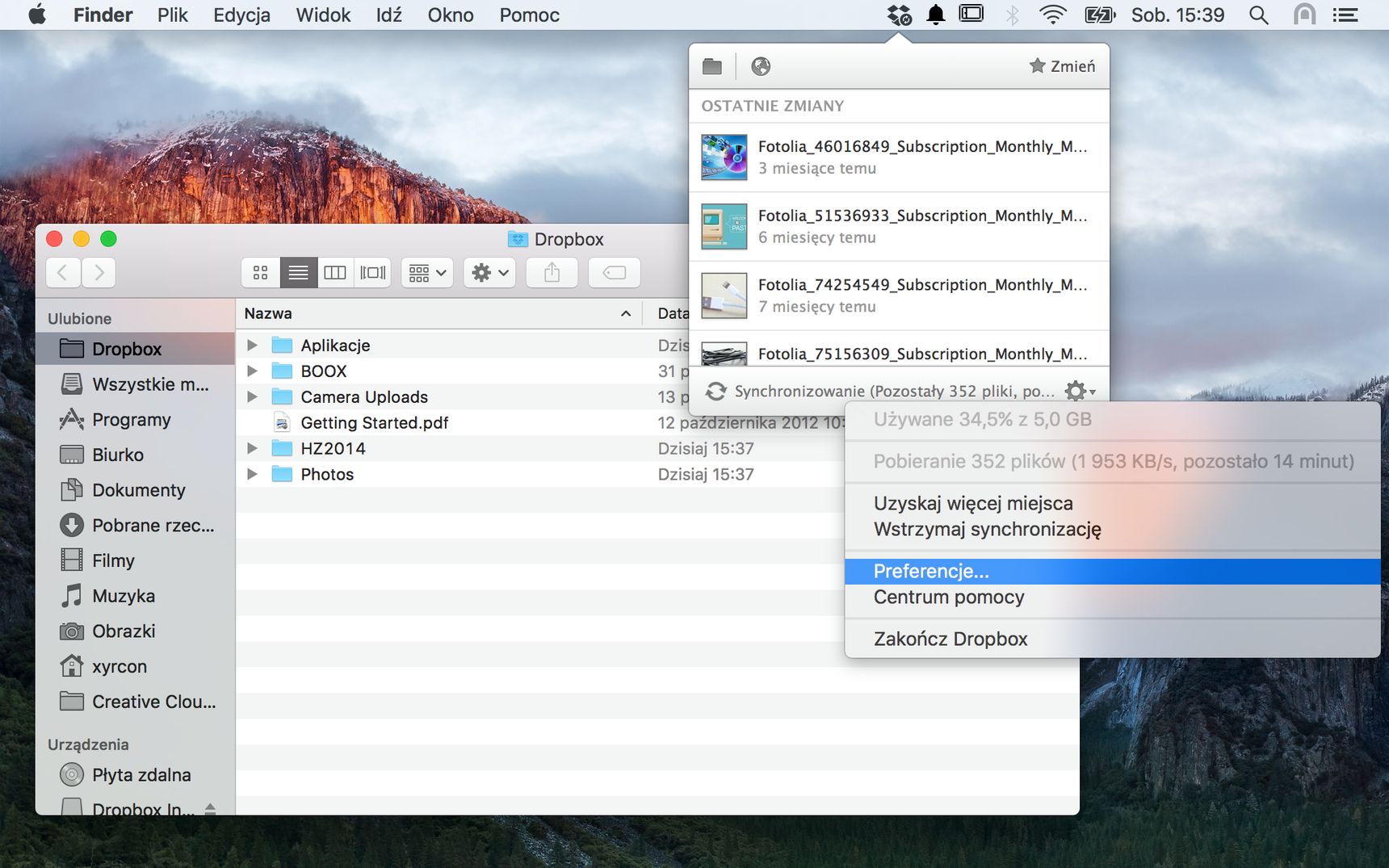1389x868 pixels.
Task: Click Dropbox menu bar icon
Action: (899, 15)
